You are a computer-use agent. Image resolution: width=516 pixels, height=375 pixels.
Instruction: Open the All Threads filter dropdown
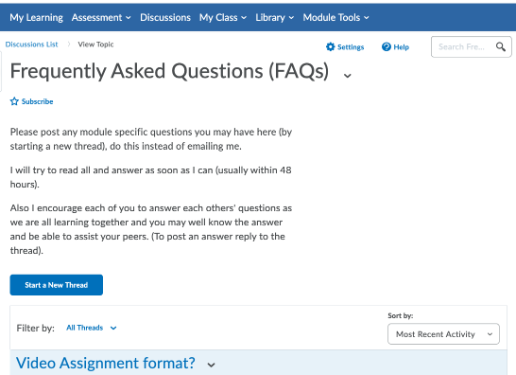91,328
